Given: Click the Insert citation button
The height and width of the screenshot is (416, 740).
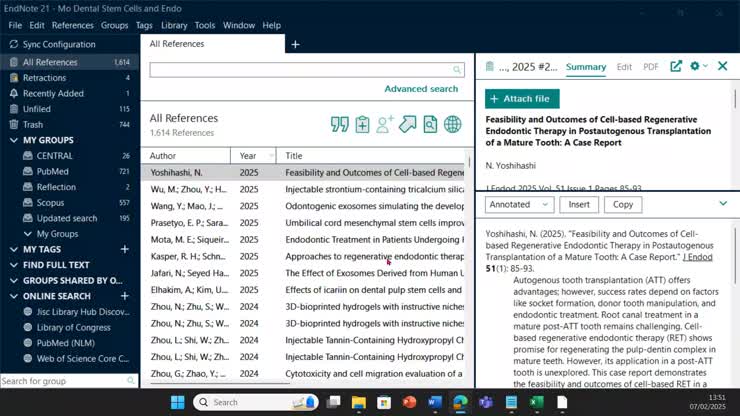Looking at the screenshot, I should pyautogui.click(x=579, y=204).
